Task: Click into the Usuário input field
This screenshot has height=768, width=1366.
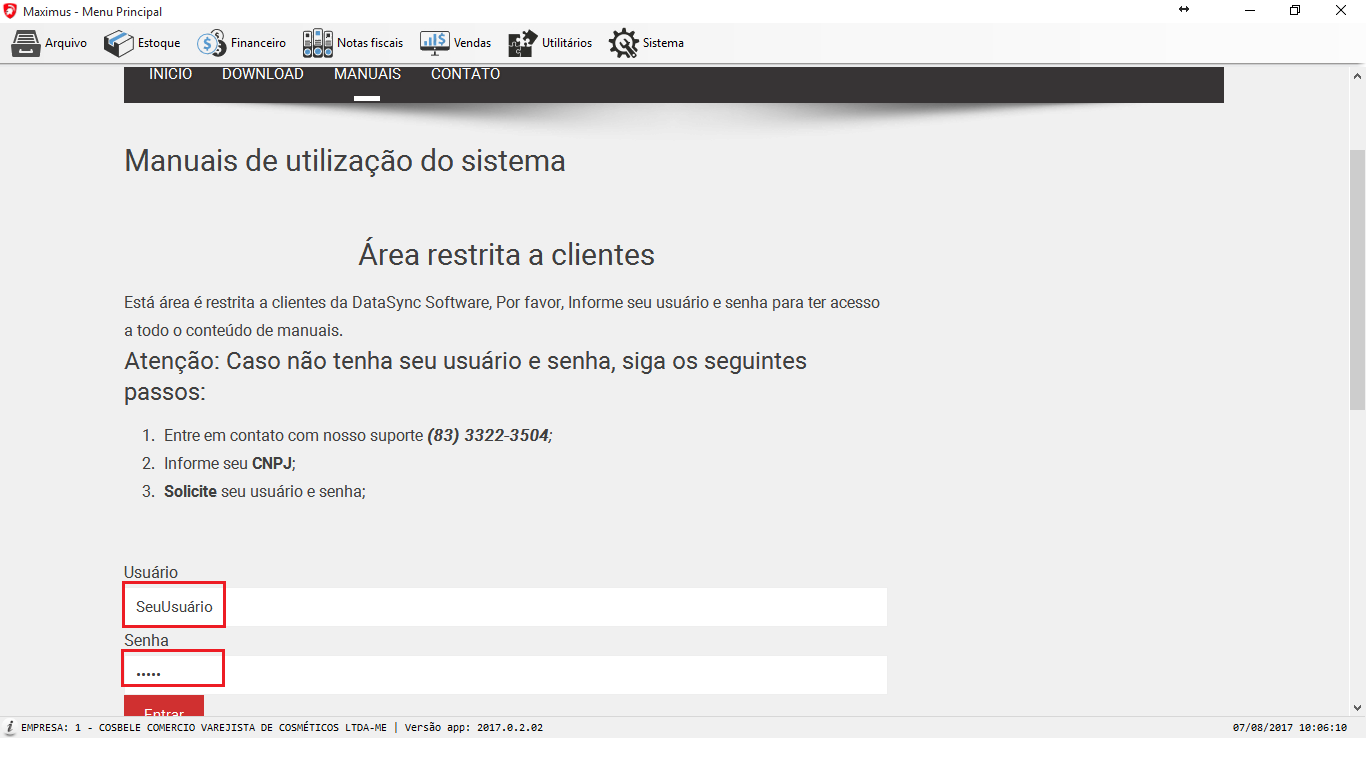Action: 505,607
